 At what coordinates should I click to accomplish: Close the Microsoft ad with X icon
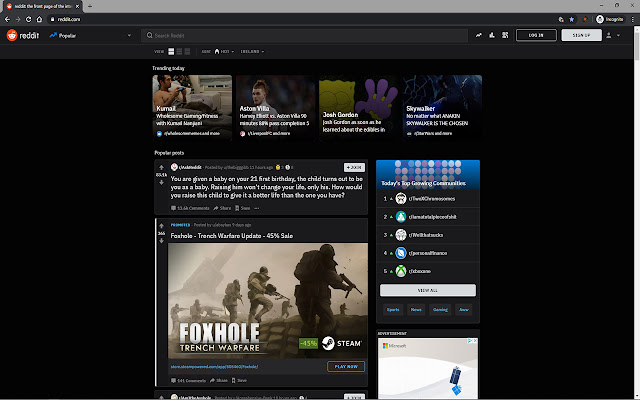pyautogui.click(x=475, y=341)
